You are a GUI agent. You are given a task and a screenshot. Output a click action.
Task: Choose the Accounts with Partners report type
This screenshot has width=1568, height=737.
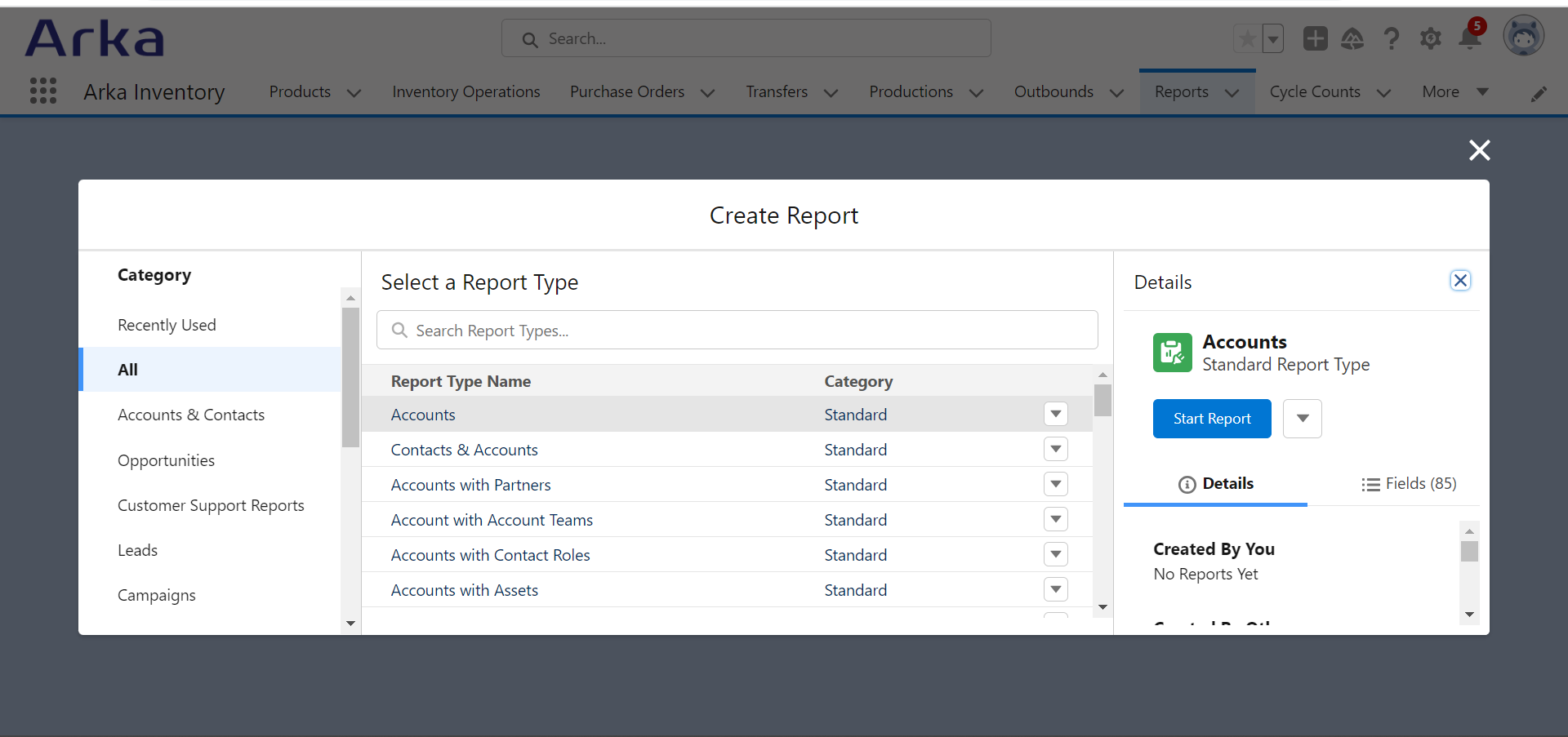(470, 485)
